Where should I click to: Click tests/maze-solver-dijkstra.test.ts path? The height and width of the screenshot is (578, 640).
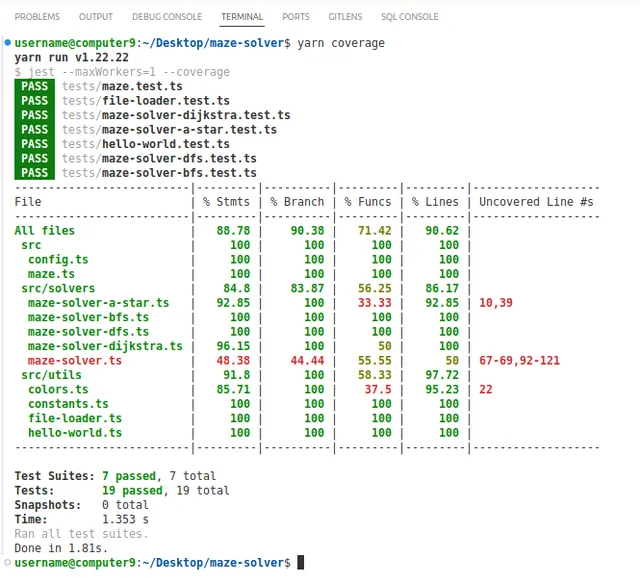pos(176,115)
